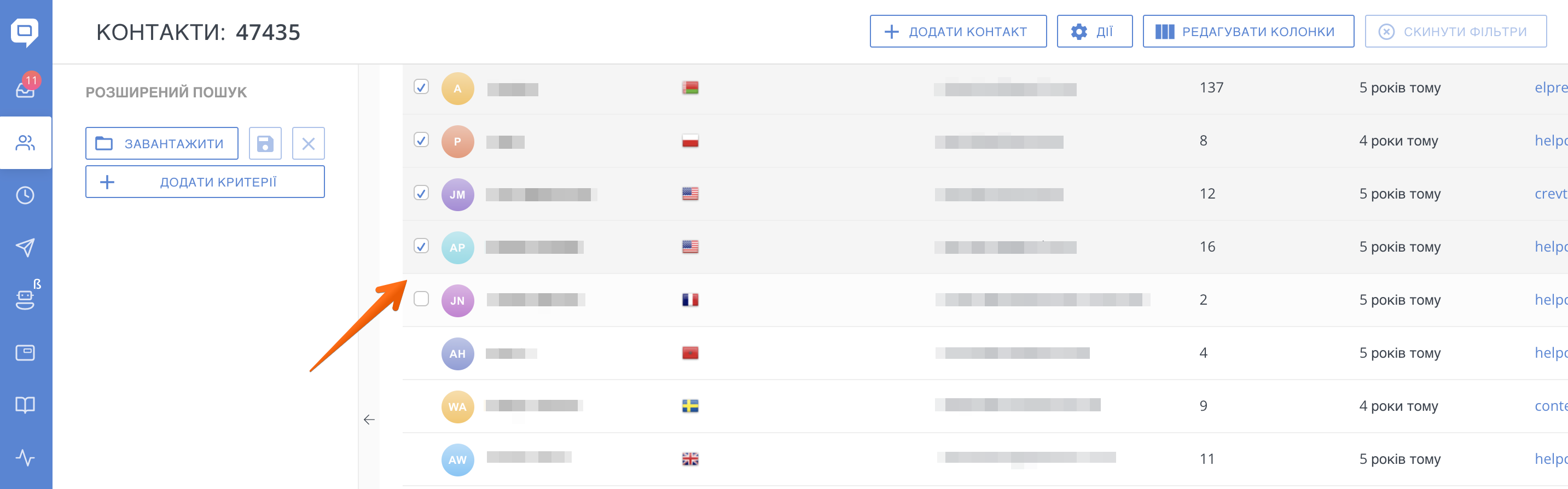Click ДОДАТИ КРИТЕРІЇ to add criteria

pyautogui.click(x=205, y=182)
